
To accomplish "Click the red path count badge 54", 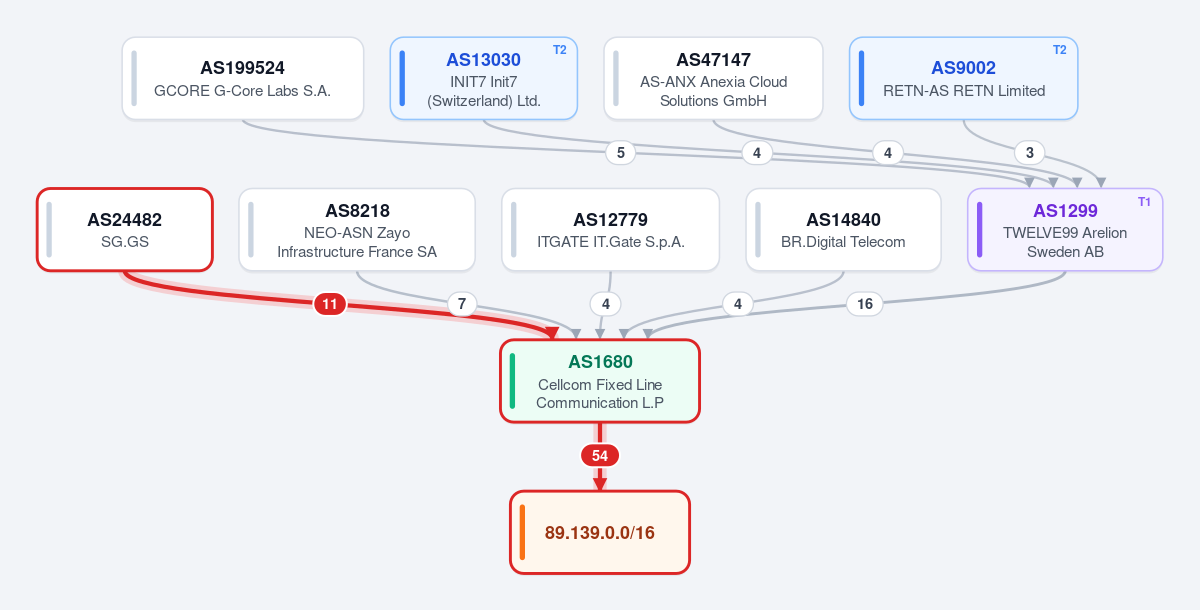I will click(600, 455).
